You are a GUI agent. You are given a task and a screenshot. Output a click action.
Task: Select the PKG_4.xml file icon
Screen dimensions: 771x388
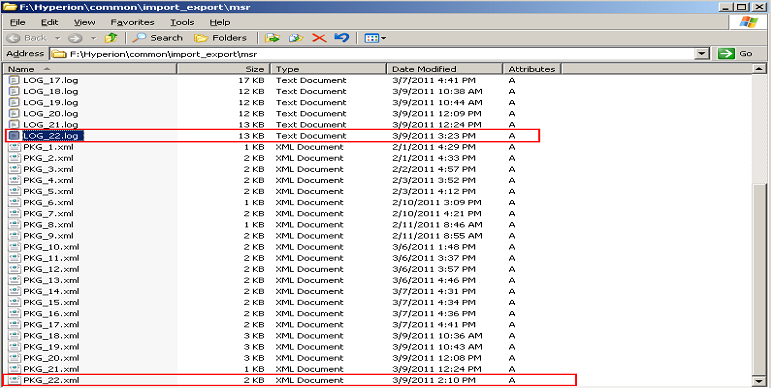[14, 180]
